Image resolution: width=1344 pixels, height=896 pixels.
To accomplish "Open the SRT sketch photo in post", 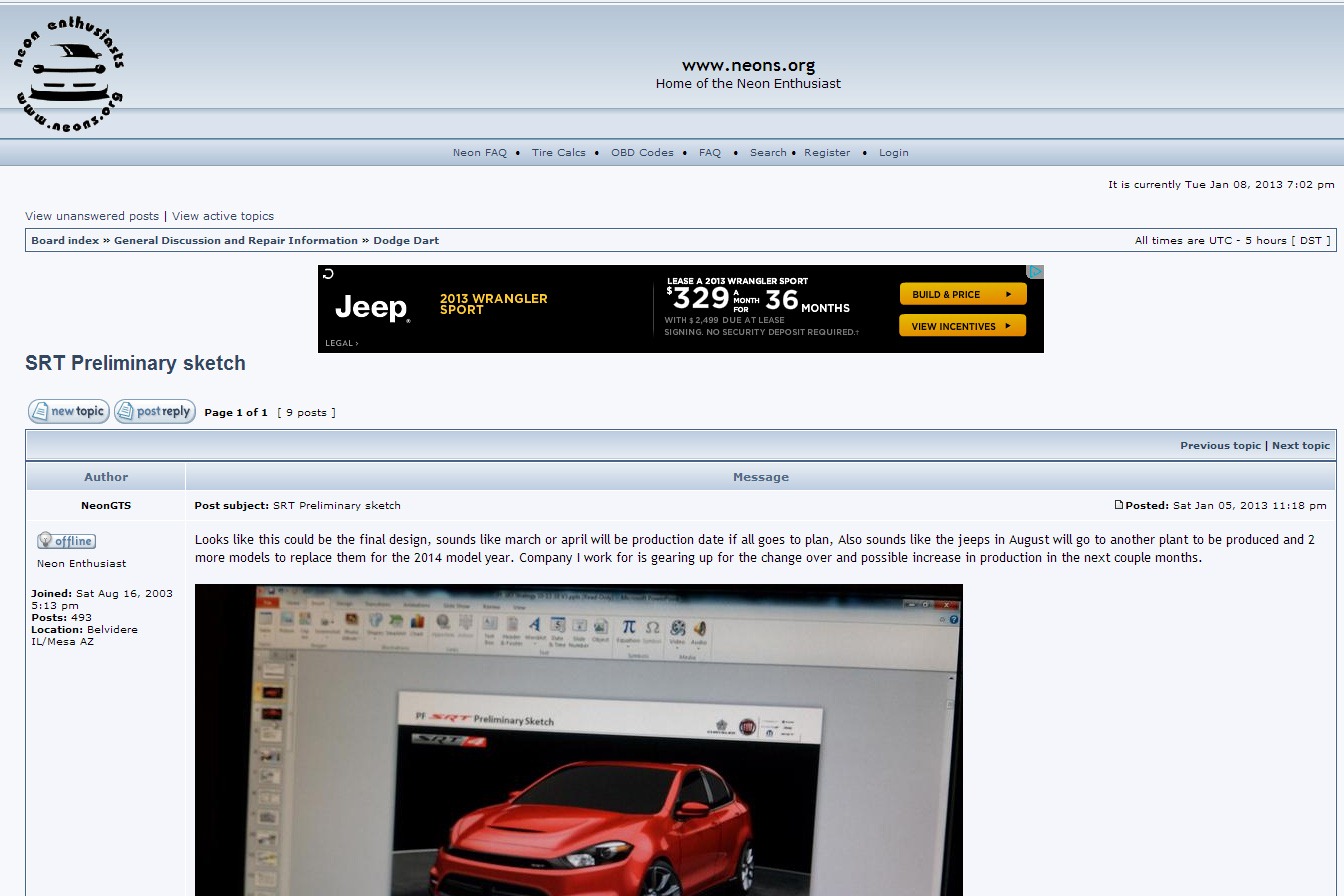I will [578, 740].
